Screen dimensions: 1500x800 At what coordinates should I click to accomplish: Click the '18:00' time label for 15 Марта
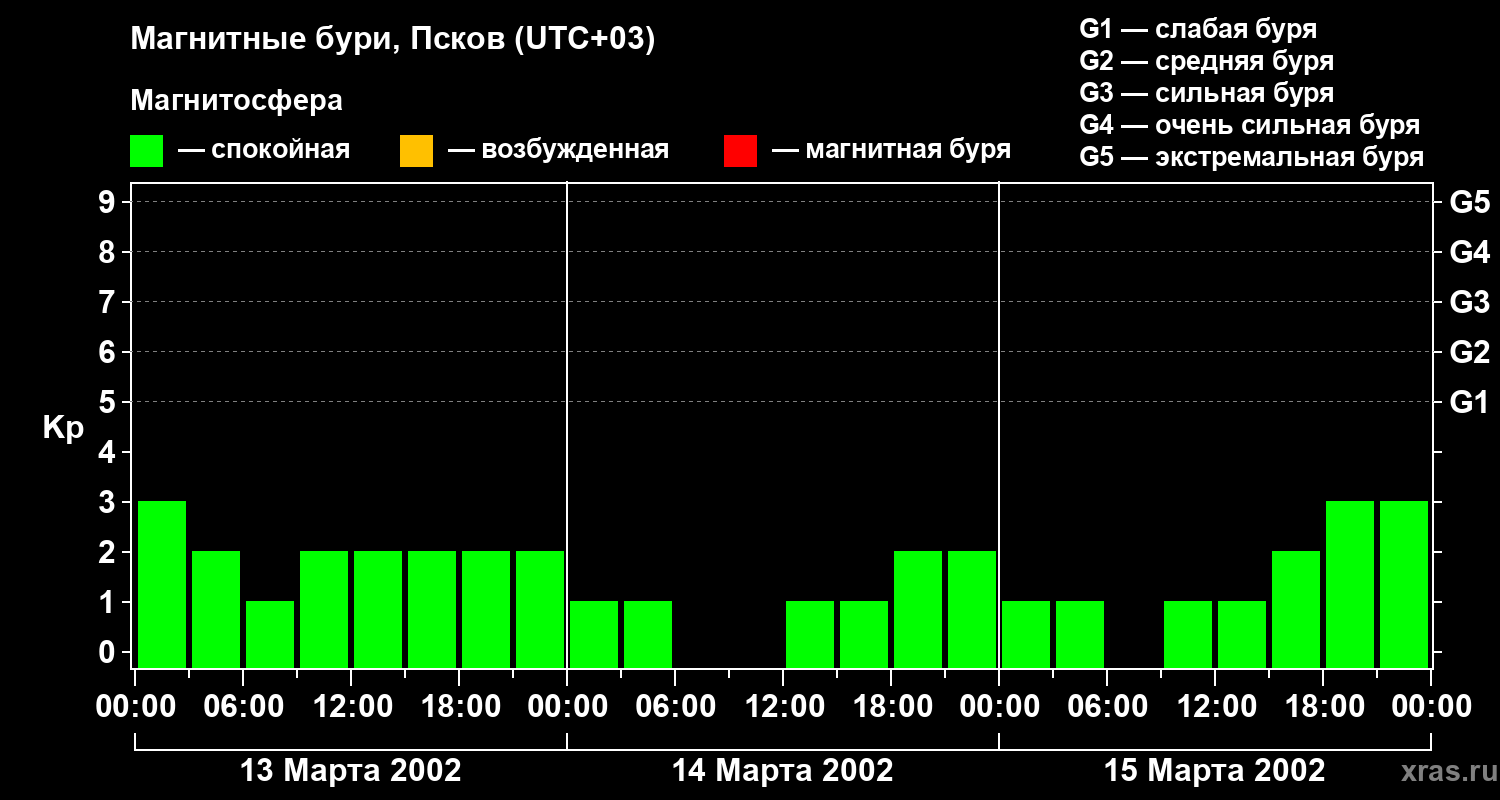[1323, 707]
